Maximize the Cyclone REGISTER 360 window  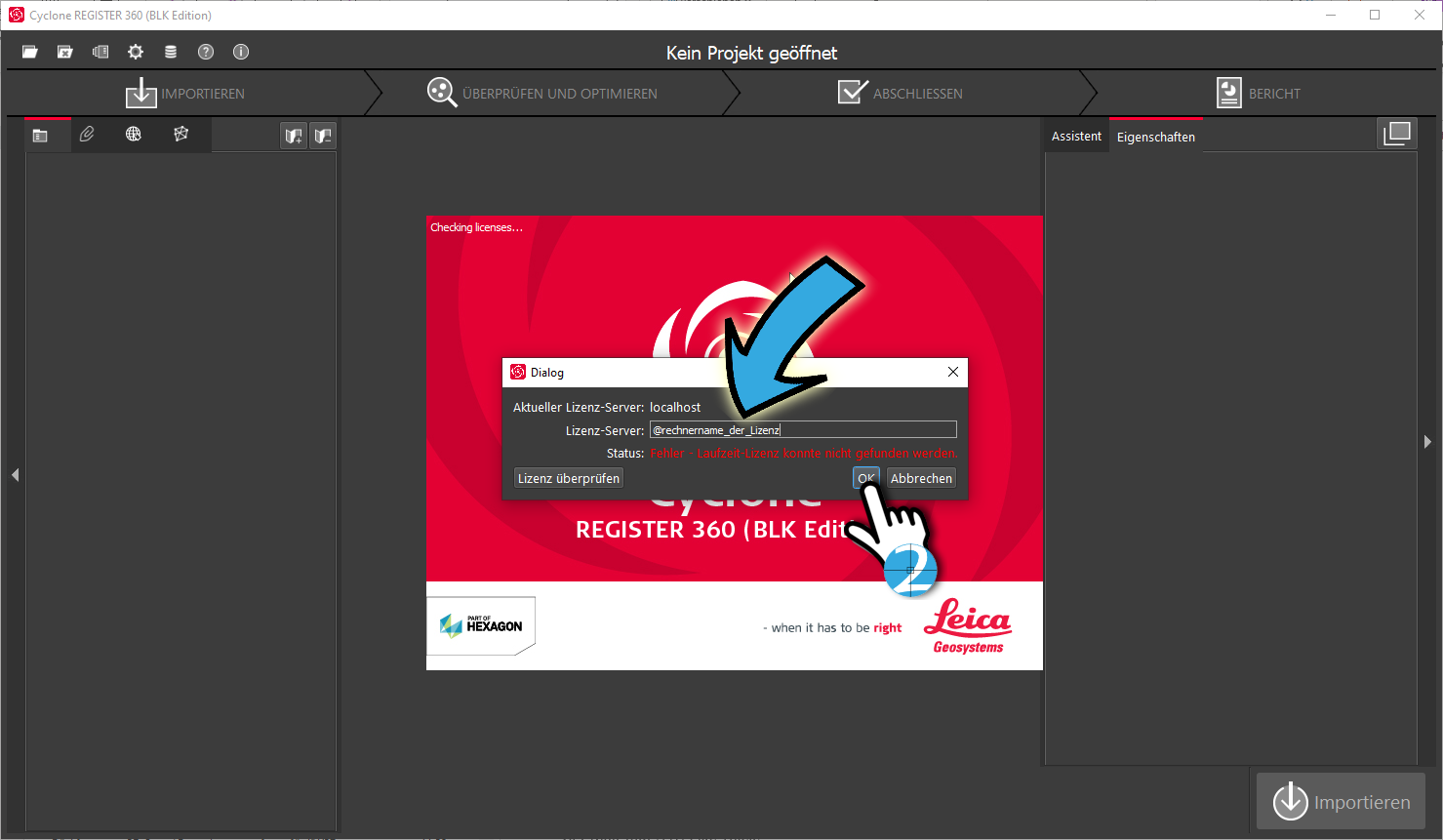click(x=1375, y=15)
